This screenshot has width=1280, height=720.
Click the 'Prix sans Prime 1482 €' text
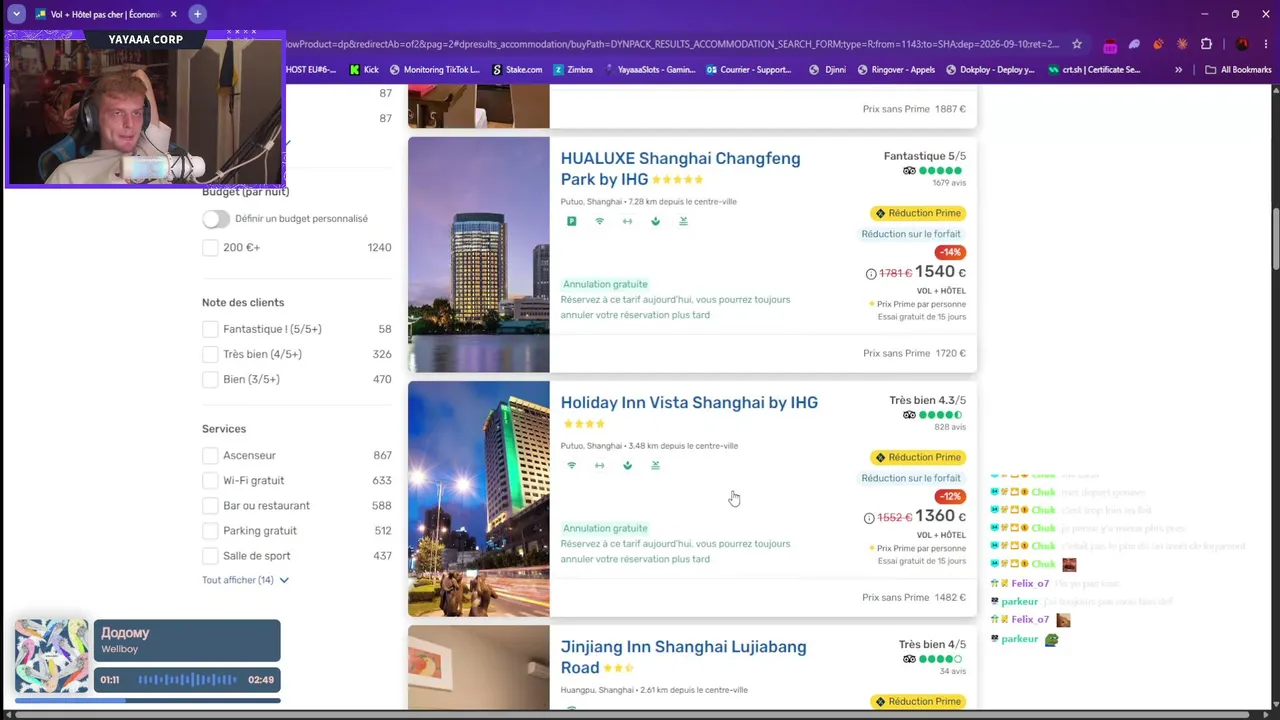coord(914,597)
